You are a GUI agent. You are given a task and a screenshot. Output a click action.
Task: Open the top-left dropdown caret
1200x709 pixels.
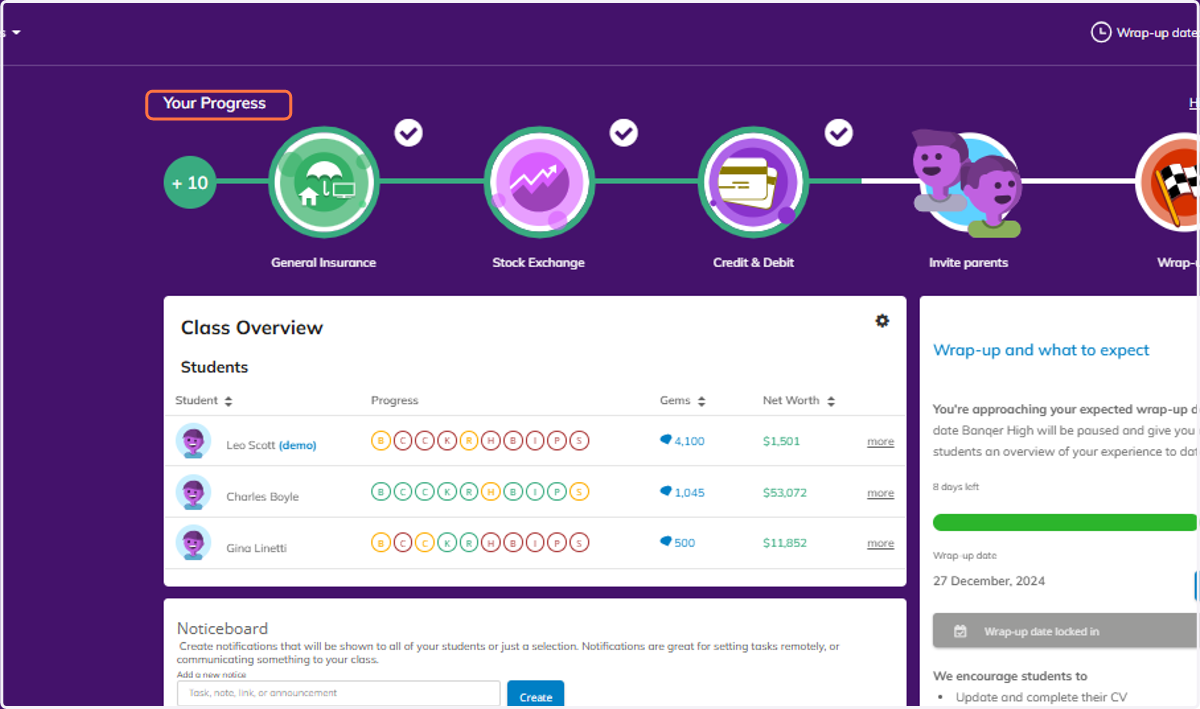tap(16, 32)
